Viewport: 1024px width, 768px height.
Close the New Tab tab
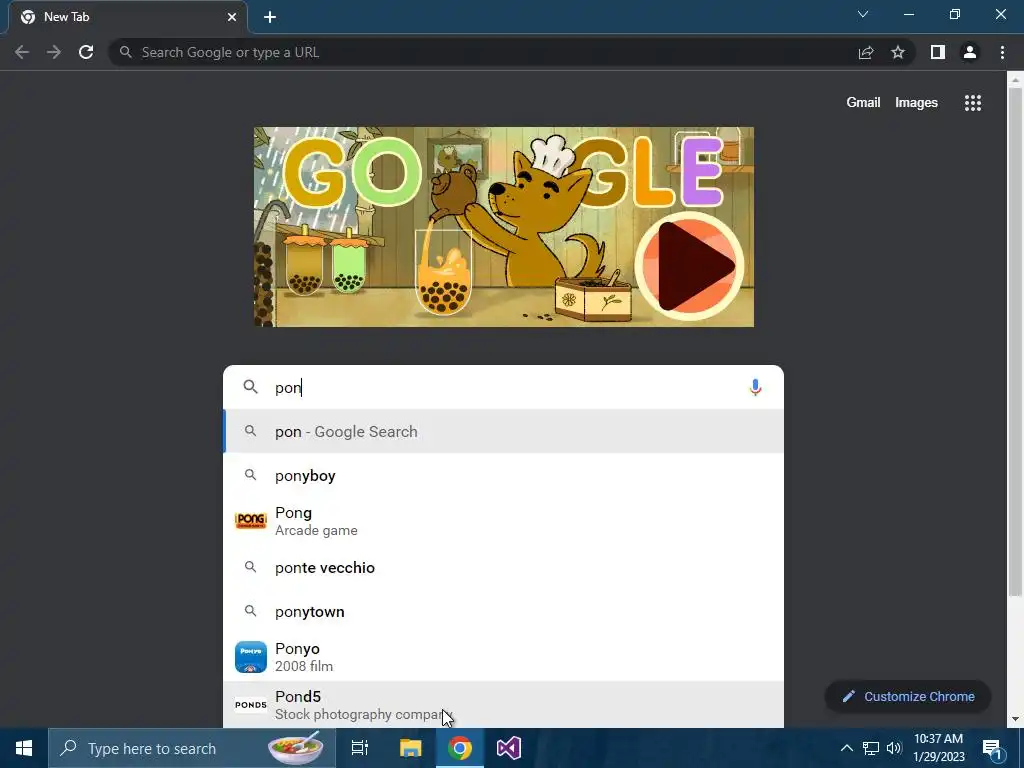click(x=232, y=17)
